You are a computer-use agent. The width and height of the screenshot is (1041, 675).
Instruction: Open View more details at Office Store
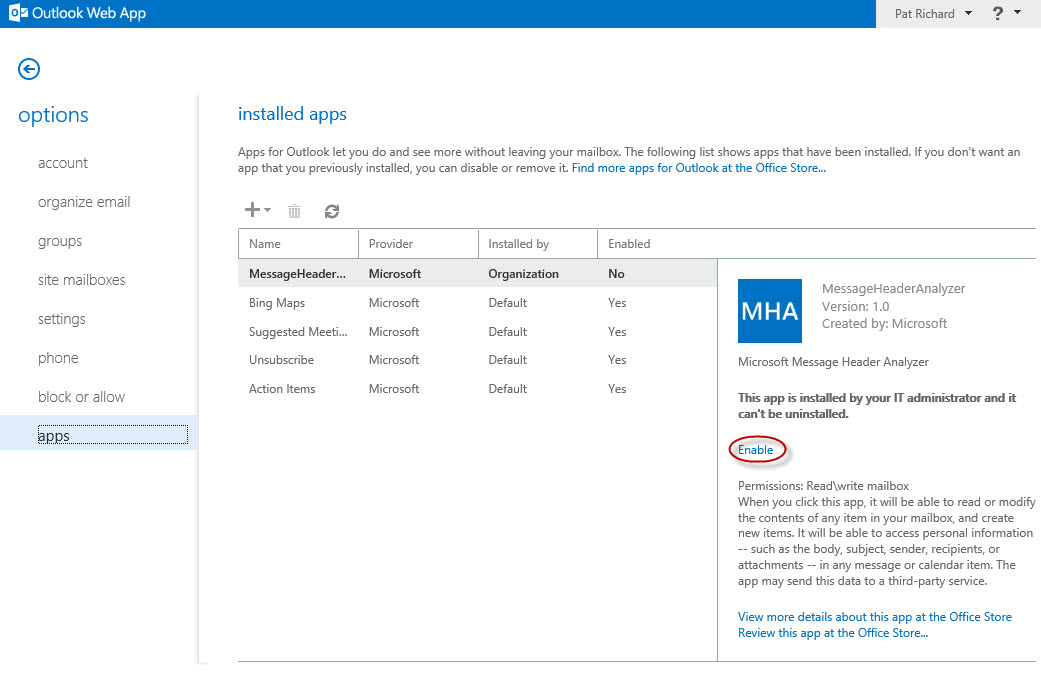874,617
